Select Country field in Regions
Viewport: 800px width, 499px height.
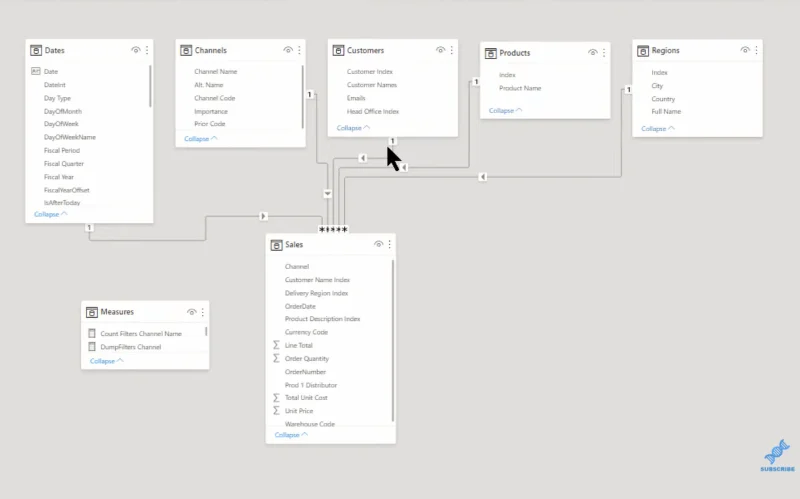point(663,99)
